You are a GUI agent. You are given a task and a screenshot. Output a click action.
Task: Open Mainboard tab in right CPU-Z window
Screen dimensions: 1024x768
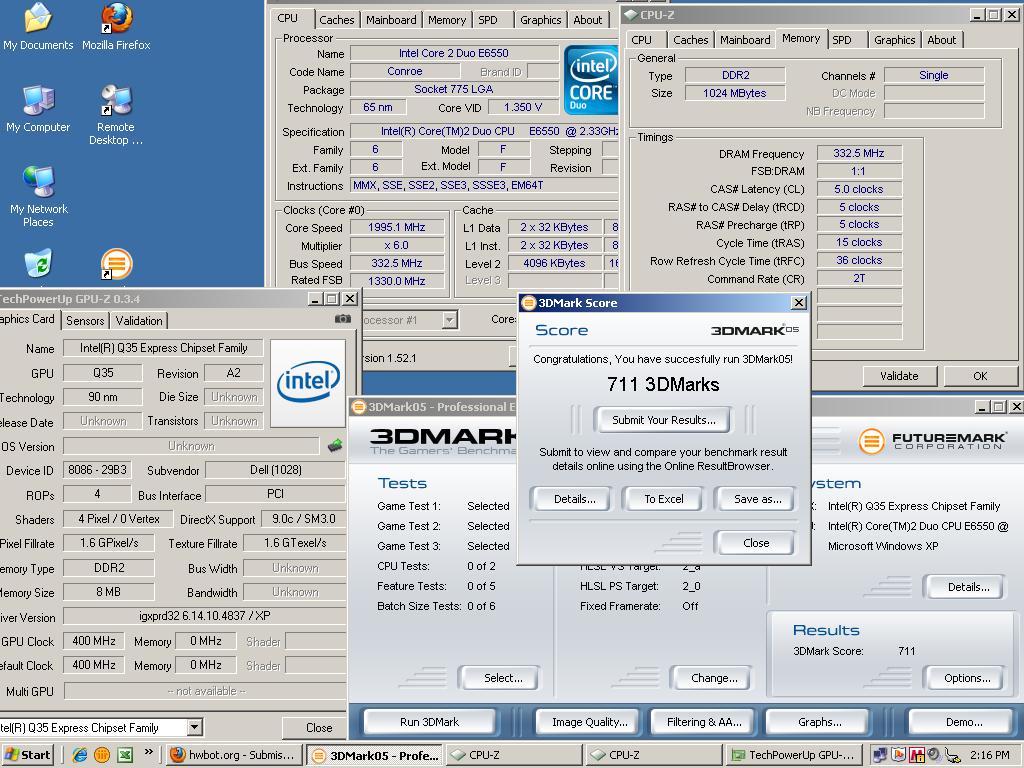tap(745, 40)
